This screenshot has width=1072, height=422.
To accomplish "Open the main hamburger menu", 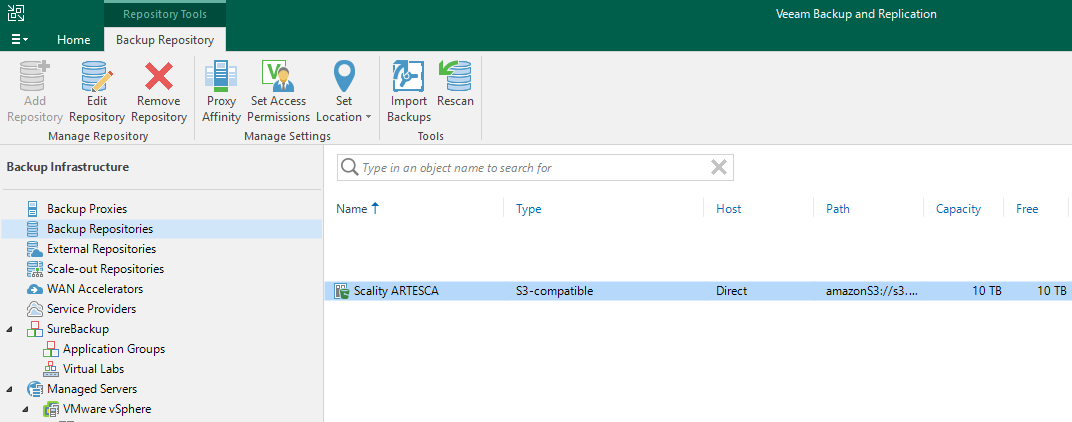I will (x=19, y=40).
